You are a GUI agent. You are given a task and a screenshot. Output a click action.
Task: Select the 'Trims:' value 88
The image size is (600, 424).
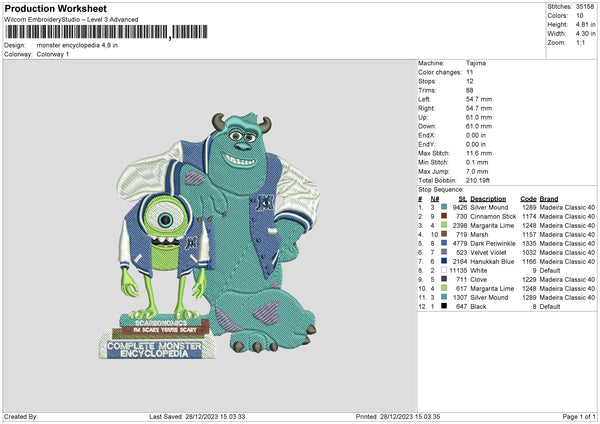(x=470, y=90)
